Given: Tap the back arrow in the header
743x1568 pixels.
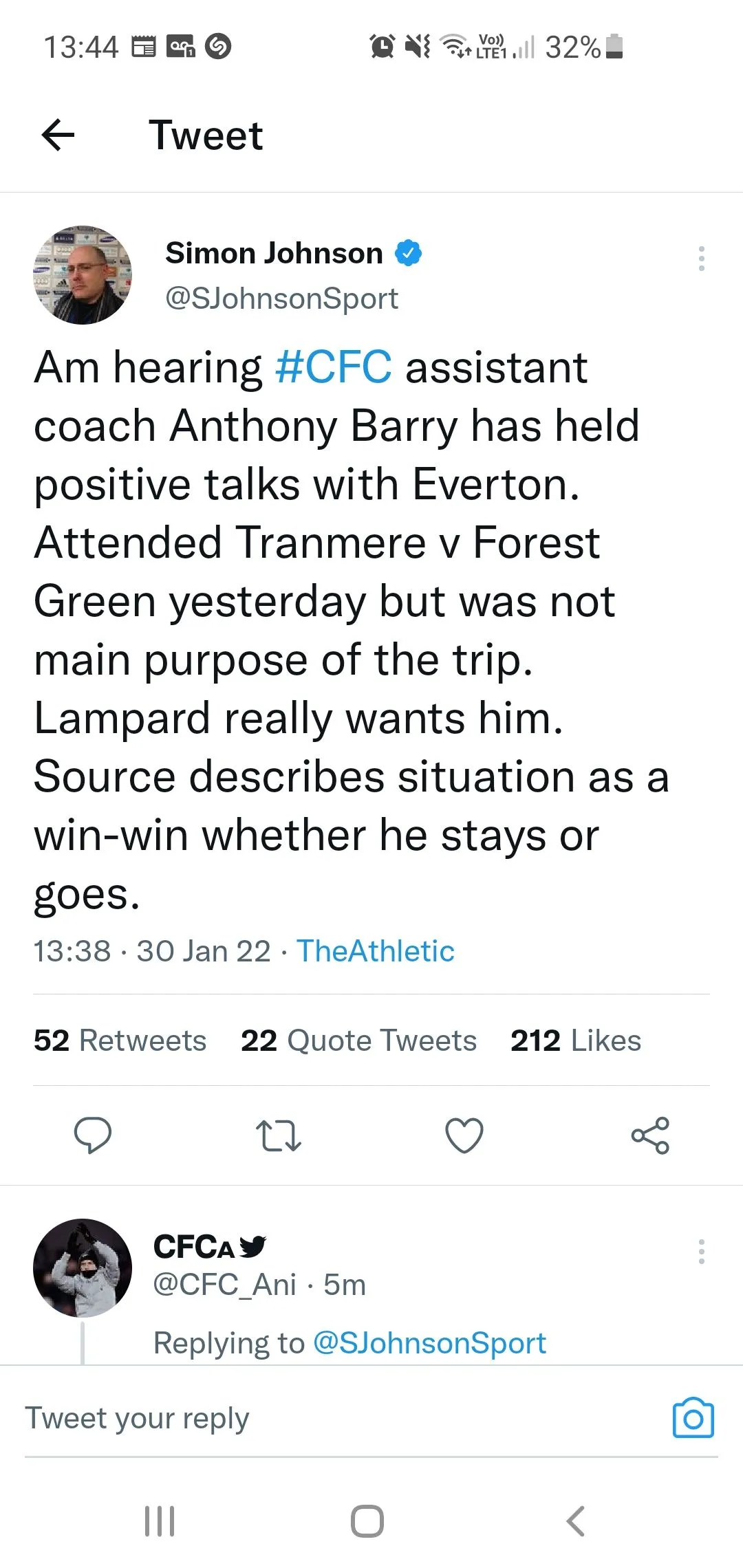Looking at the screenshot, I should pyautogui.click(x=58, y=135).
